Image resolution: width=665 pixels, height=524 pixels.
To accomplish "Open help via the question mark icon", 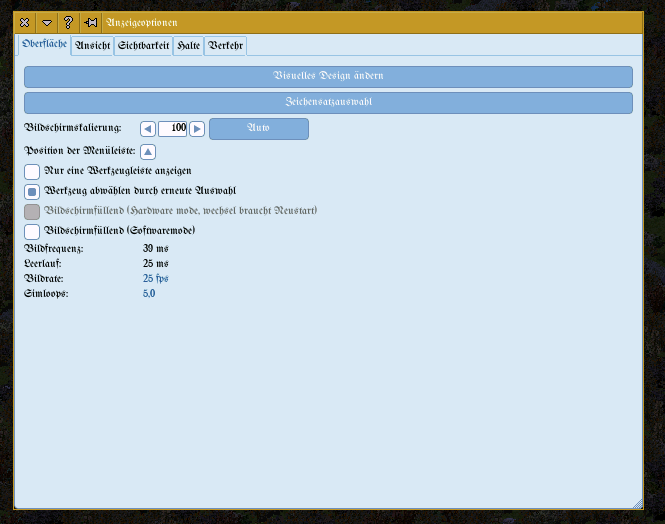I will (68, 22).
